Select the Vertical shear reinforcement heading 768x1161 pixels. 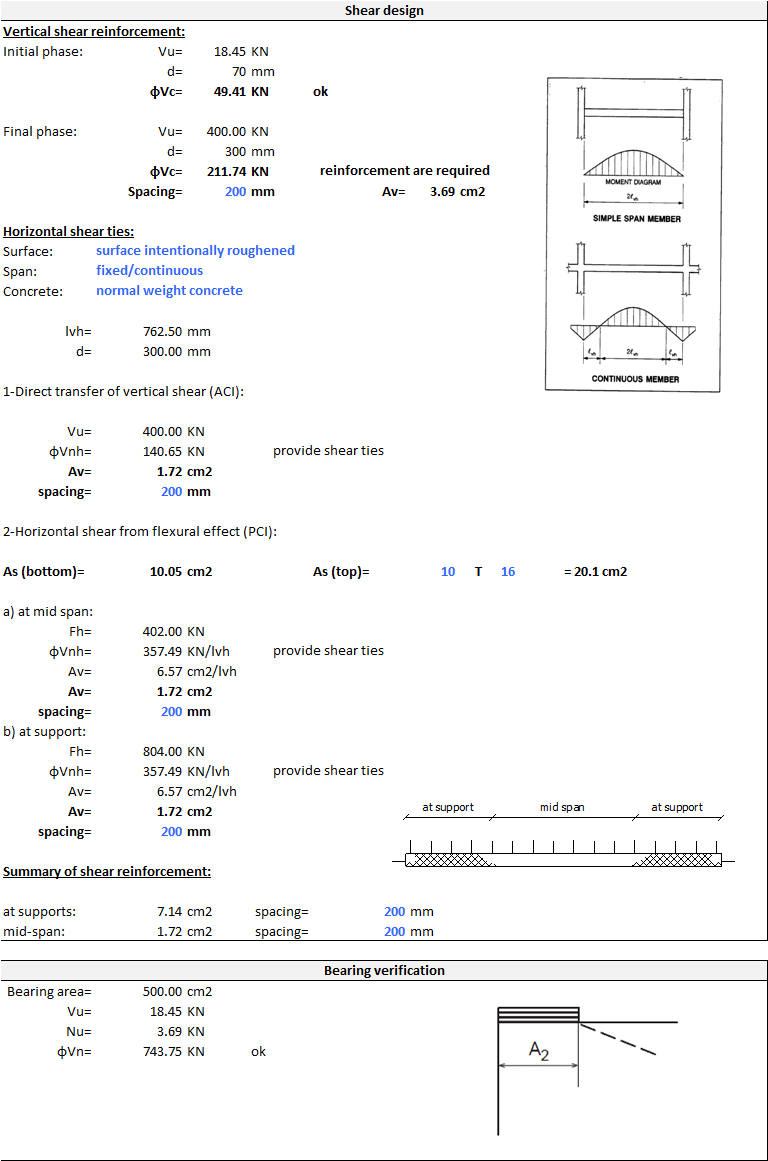tap(94, 31)
